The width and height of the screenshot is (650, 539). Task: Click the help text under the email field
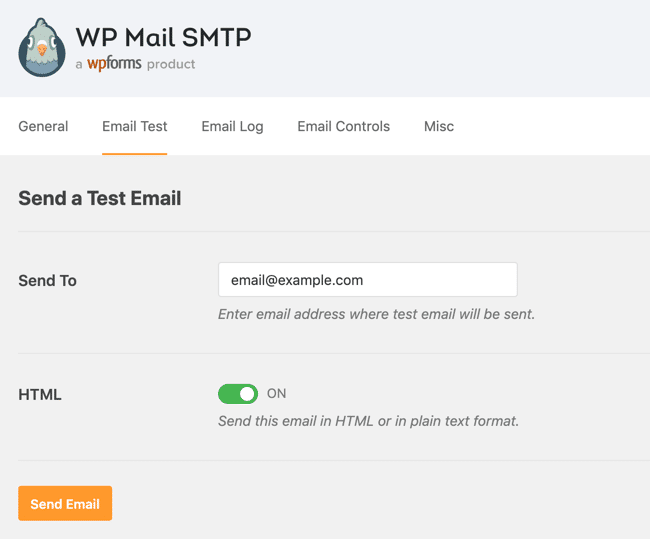(x=376, y=314)
